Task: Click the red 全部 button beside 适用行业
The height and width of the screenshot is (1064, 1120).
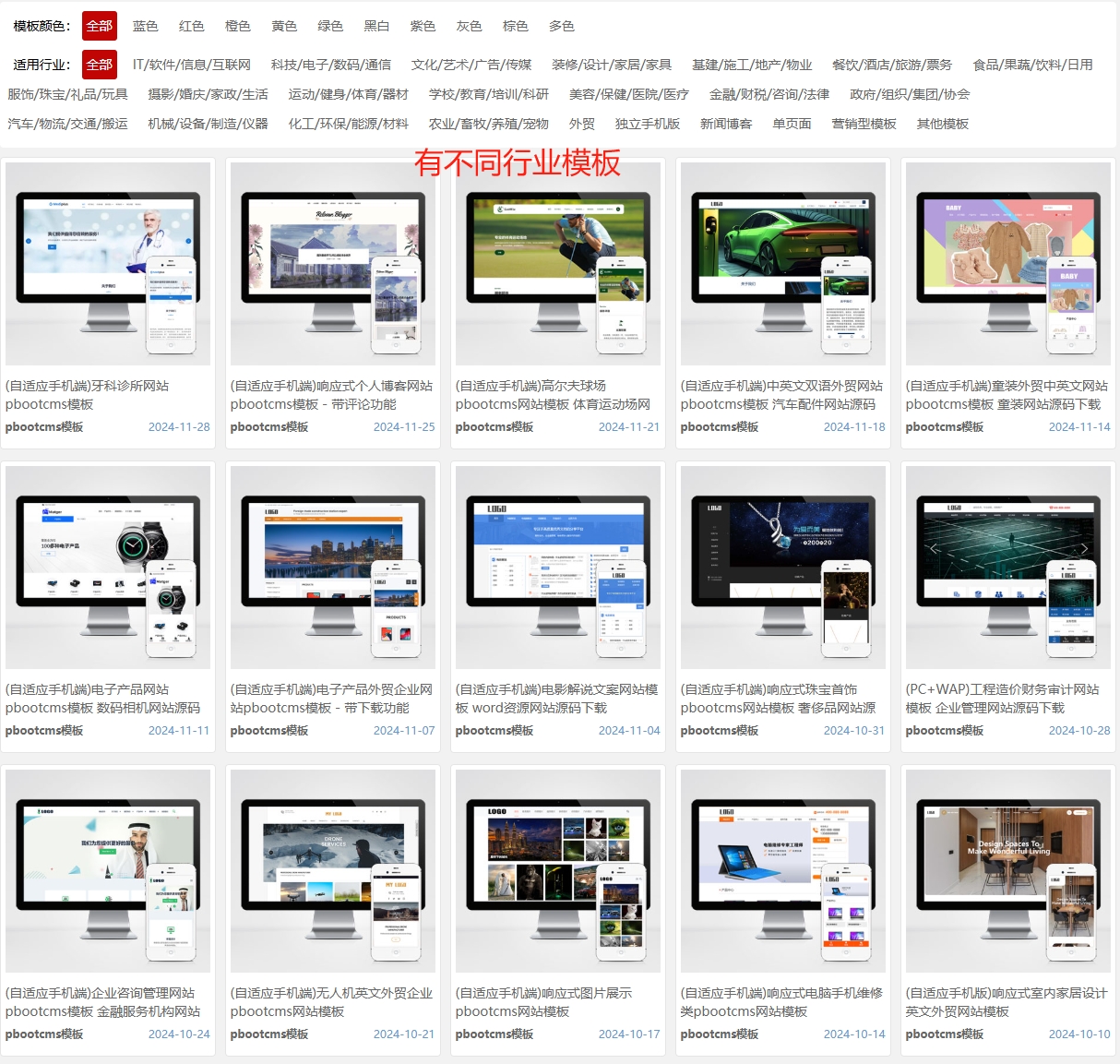Action: point(100,65)
